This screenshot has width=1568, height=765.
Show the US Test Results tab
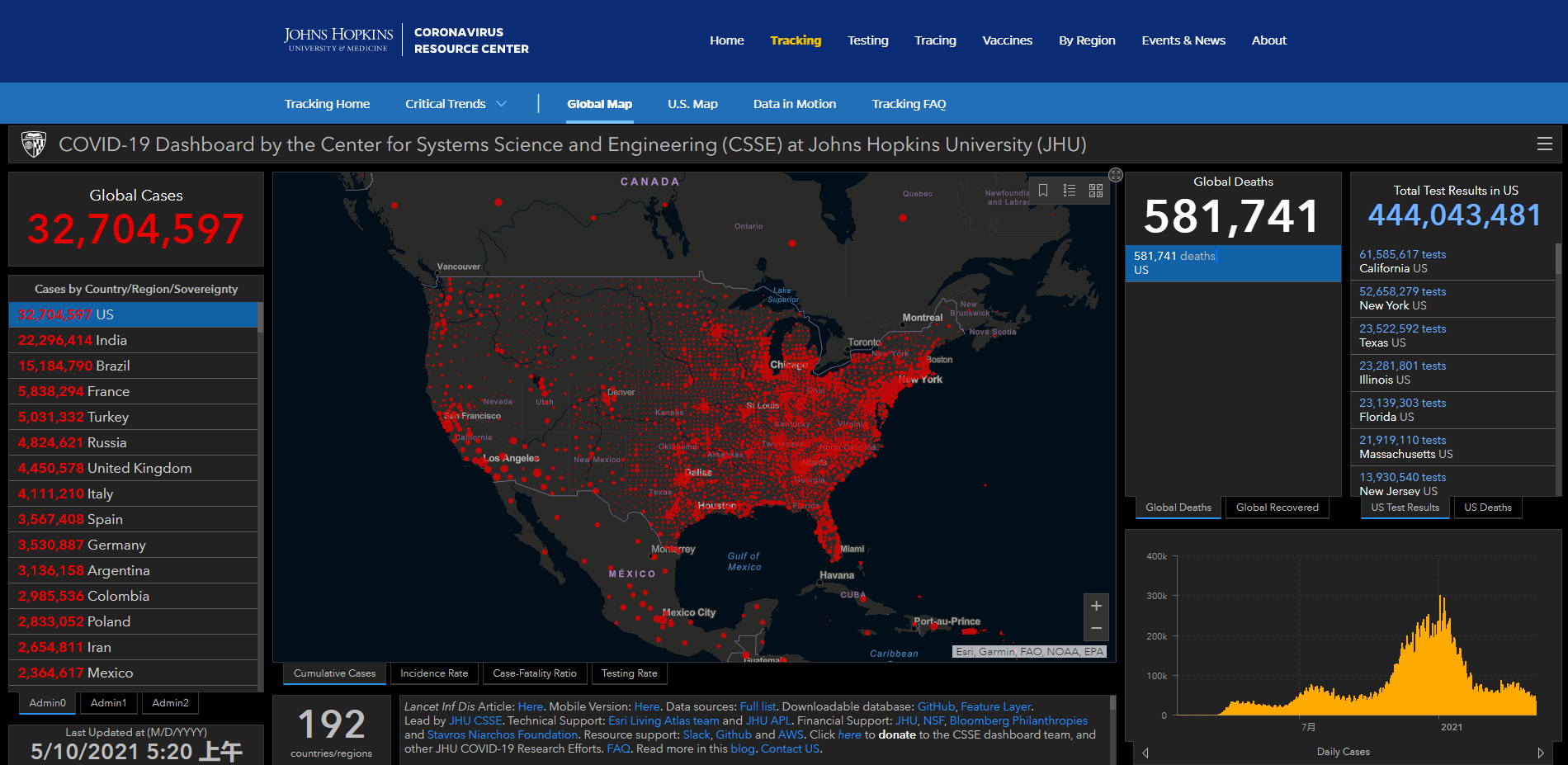tap(1405, 508)
